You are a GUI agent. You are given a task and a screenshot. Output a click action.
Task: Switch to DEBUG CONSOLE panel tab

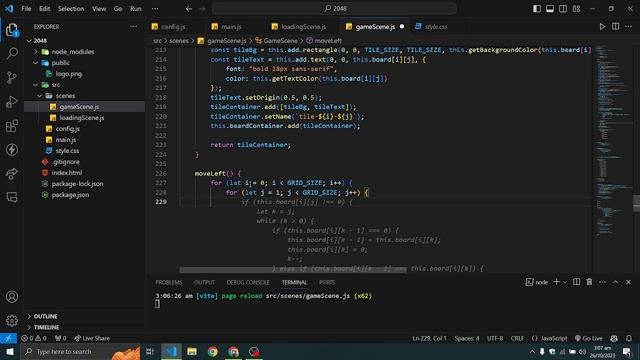coord(248,282)
